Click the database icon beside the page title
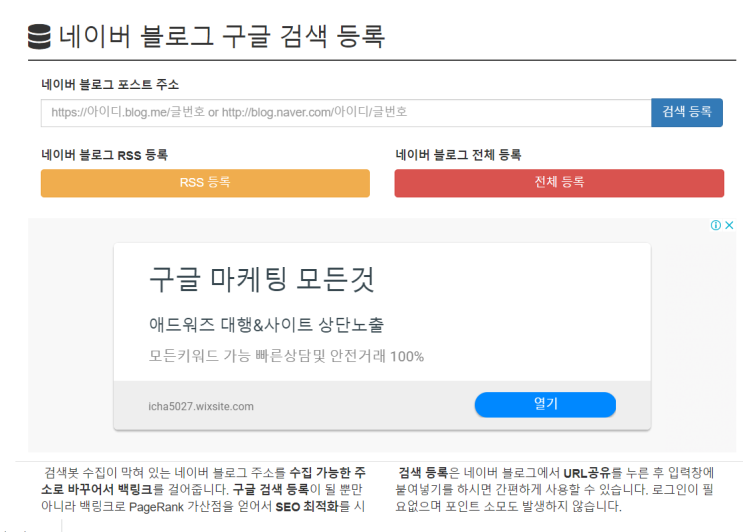This screenshot has height=532, width=743. (x=39, y=36)
